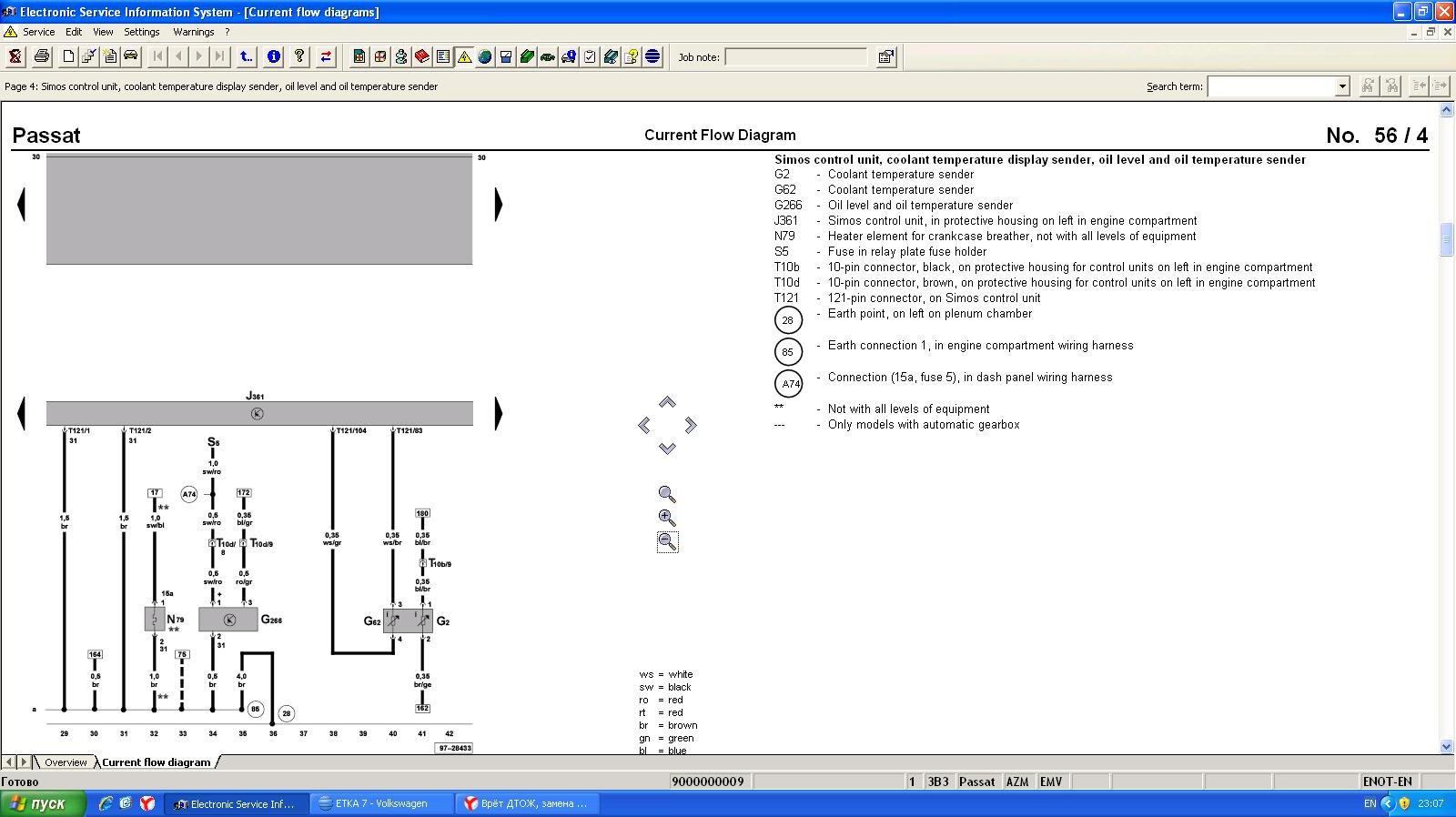Switch to the Overview tab

click(66, 762)
